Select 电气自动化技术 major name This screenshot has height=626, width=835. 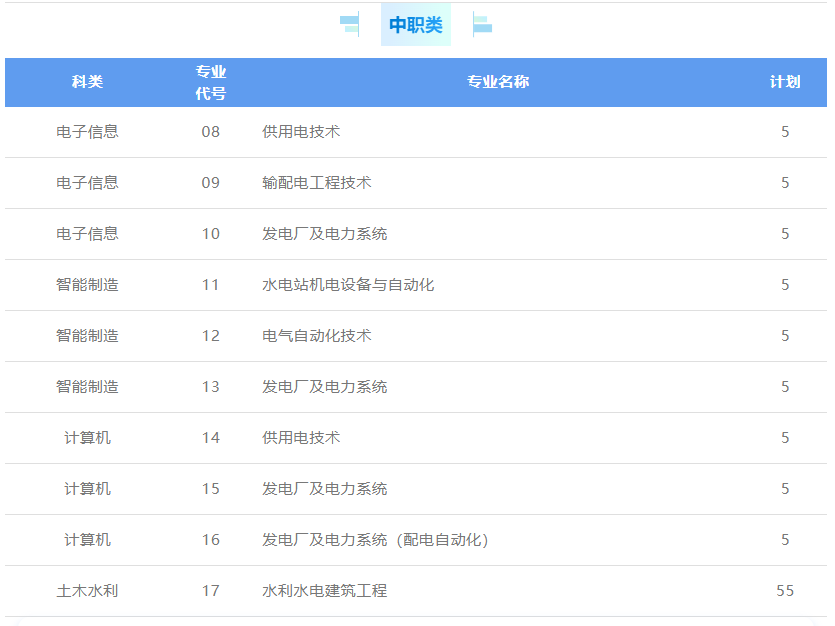pos(317,336)
